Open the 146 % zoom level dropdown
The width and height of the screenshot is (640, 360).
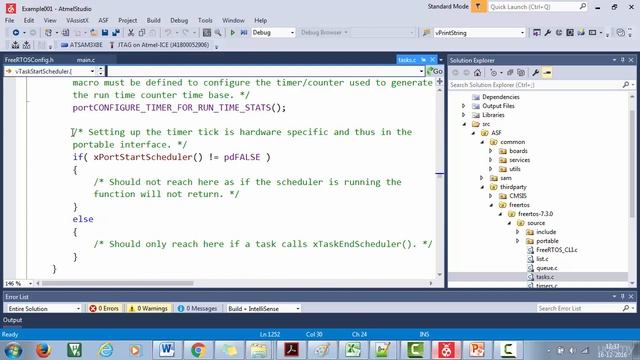[30, 283]
